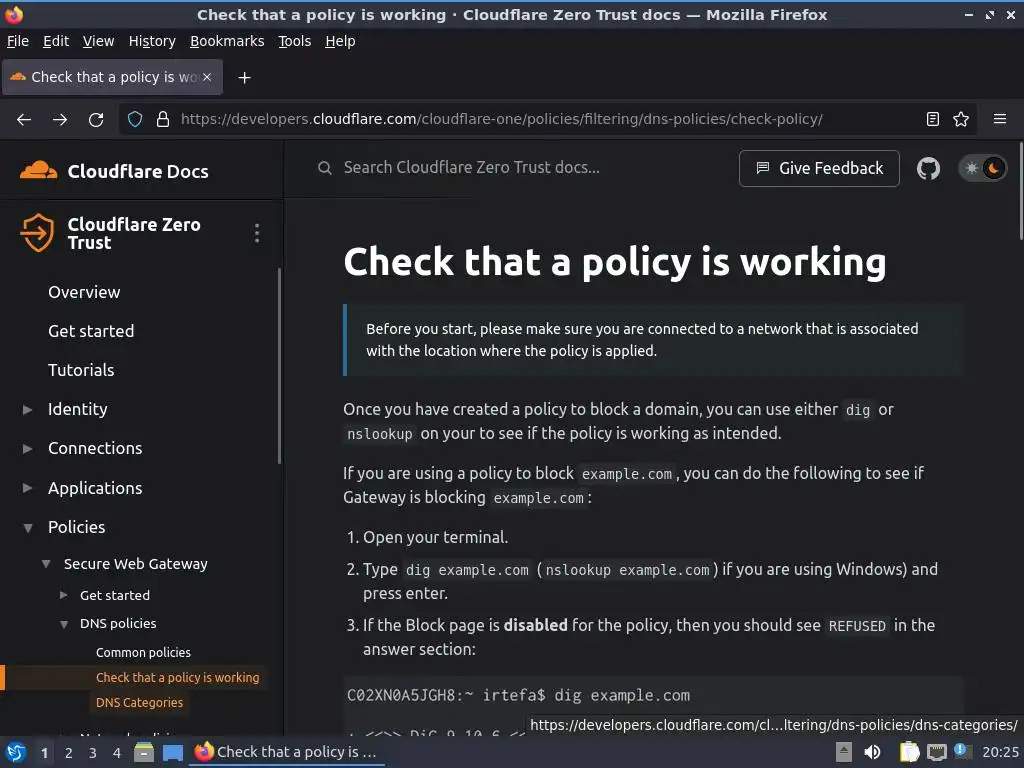Image resolution: width=1024 pixels, height=768 pixels.
Task: Open Common policies page
Action: (143, 652)
